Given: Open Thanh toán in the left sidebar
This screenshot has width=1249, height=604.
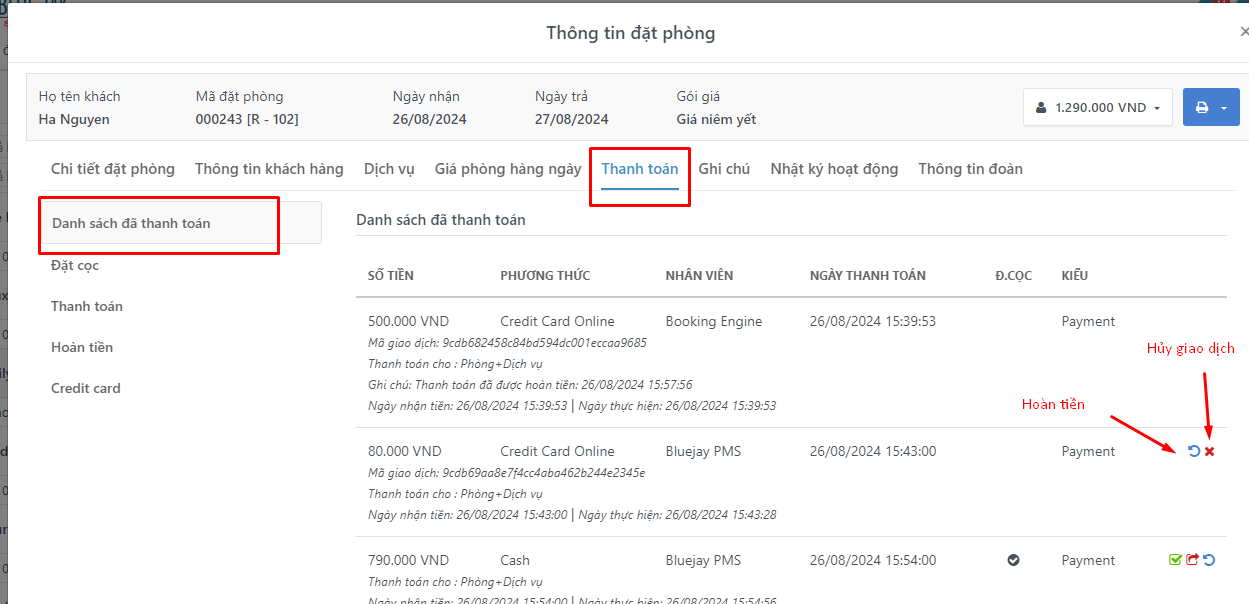Looking at the screenshot, I should click(87, 306).
